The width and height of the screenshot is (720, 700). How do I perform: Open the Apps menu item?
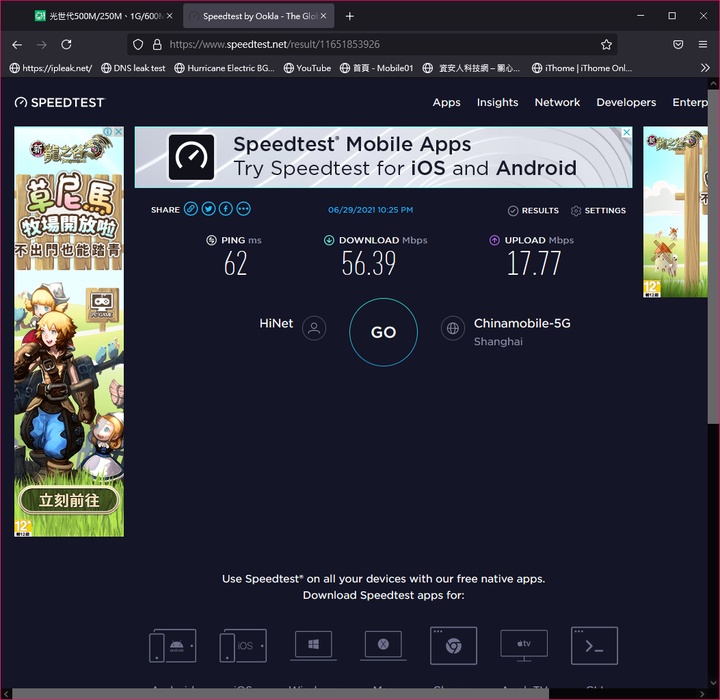pos(446,102)
